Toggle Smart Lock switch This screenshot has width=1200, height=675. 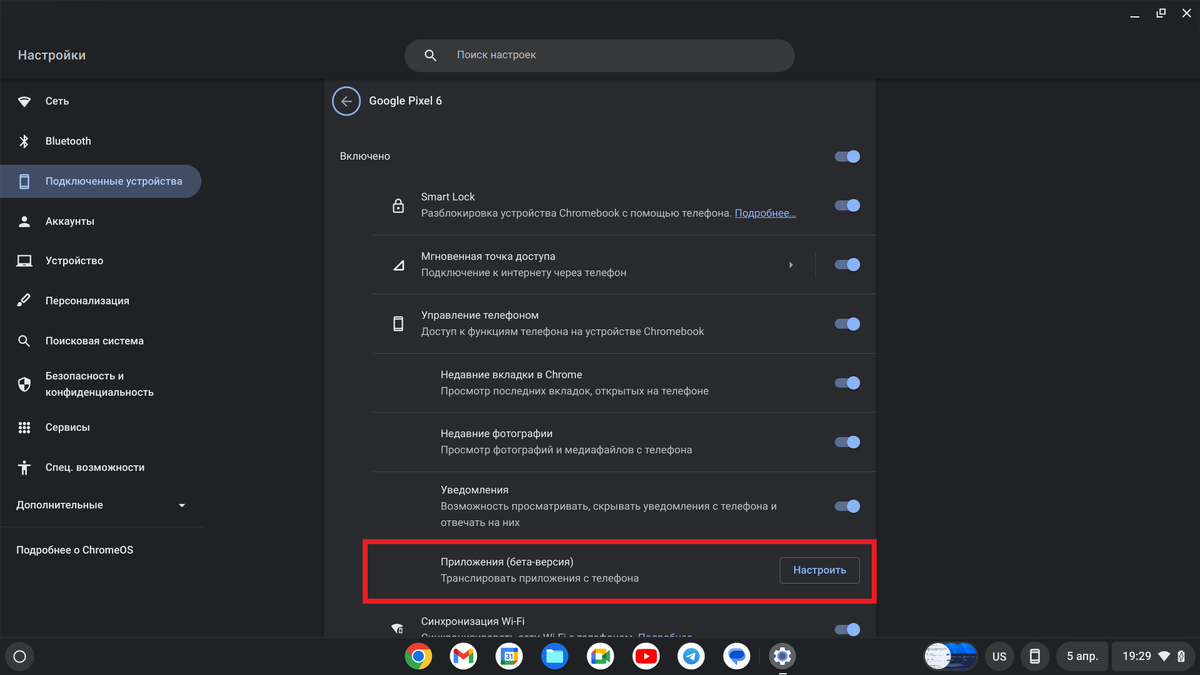click(x=847, y=205)
